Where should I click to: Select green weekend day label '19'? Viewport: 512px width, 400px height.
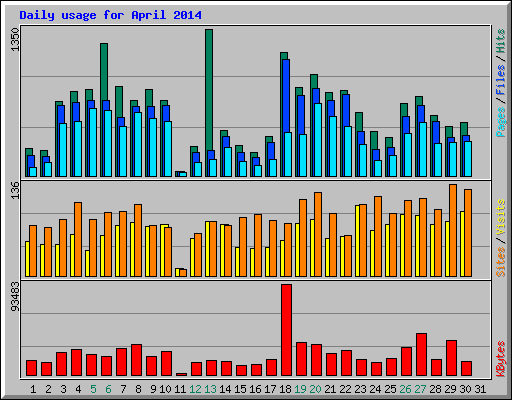pos(300,389)
